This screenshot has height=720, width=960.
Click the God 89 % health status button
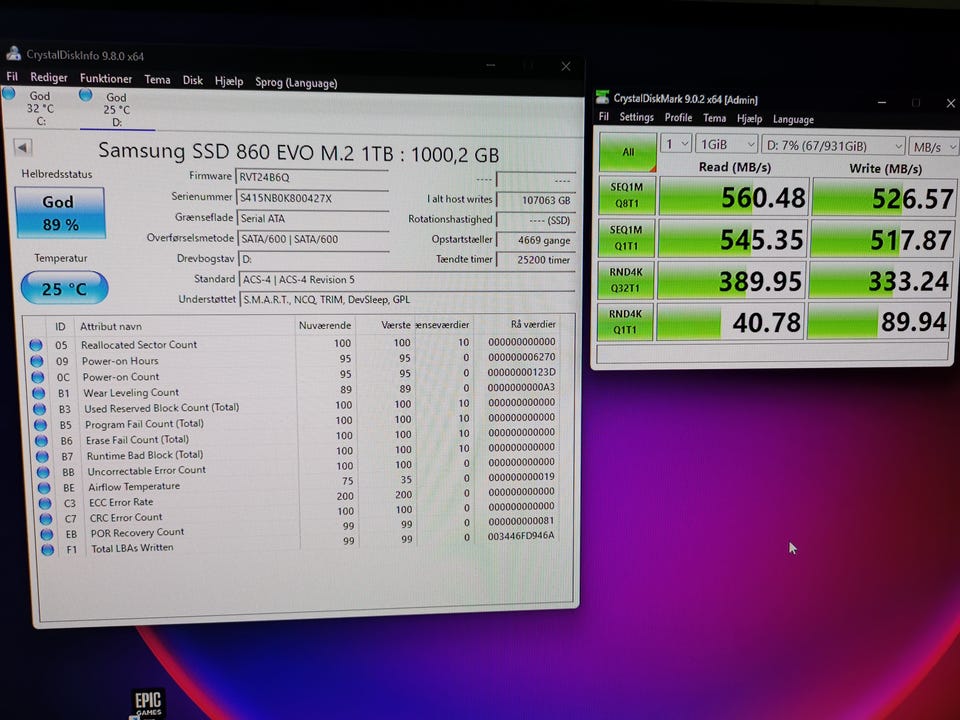[60, 212]
